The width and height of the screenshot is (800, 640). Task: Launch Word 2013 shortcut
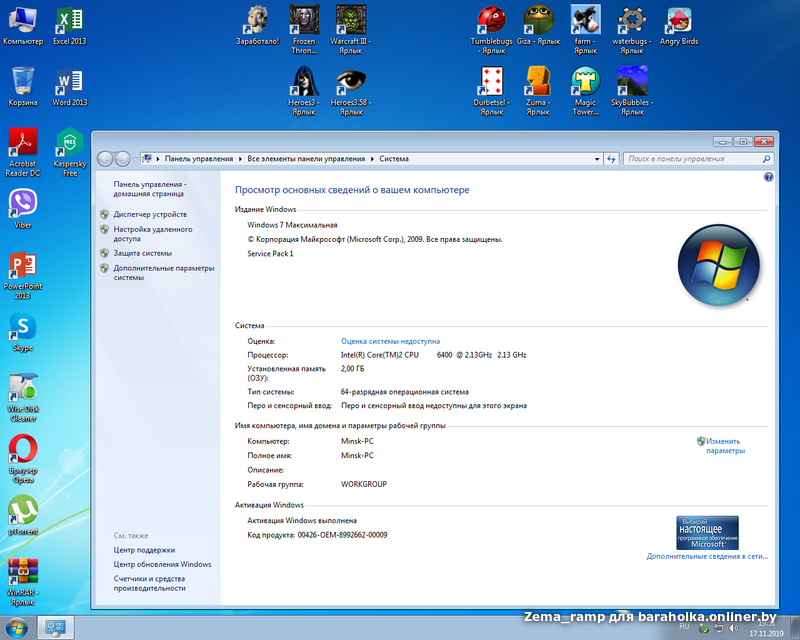[69, 87]
